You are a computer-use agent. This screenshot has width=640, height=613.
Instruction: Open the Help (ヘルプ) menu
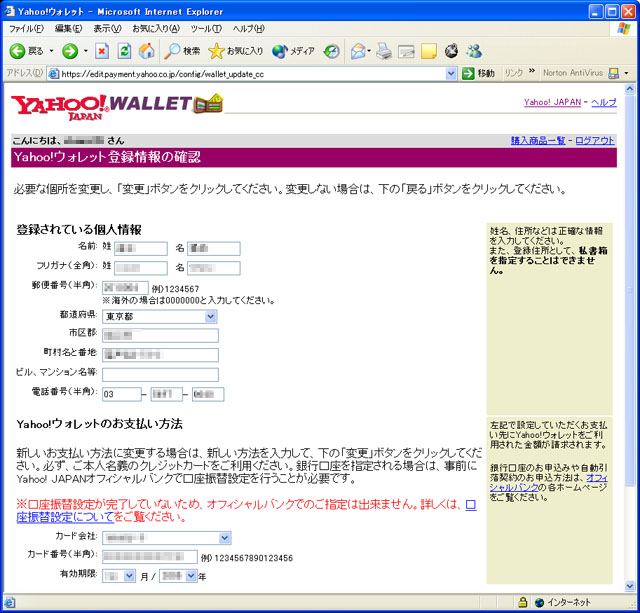[249, 29]
